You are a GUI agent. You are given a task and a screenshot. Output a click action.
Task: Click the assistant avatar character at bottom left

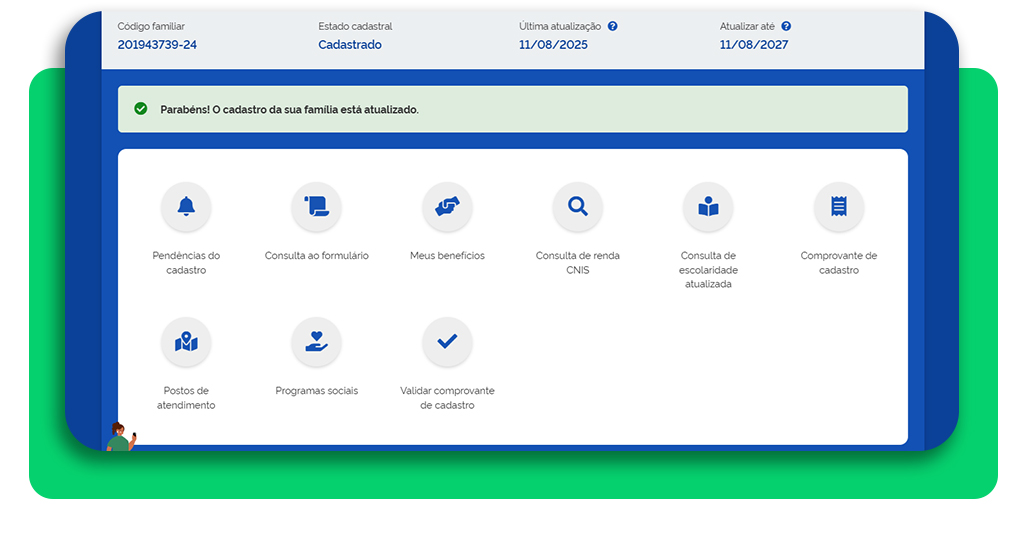click(x=121, y=437)
